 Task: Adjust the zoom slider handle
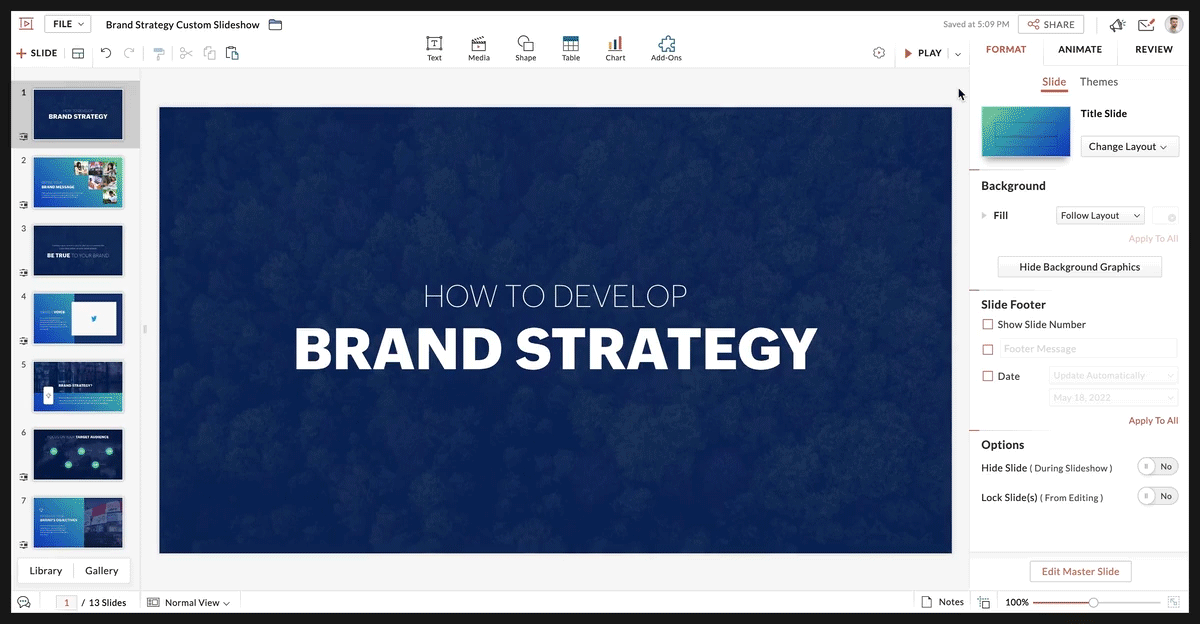(1093, 602)
